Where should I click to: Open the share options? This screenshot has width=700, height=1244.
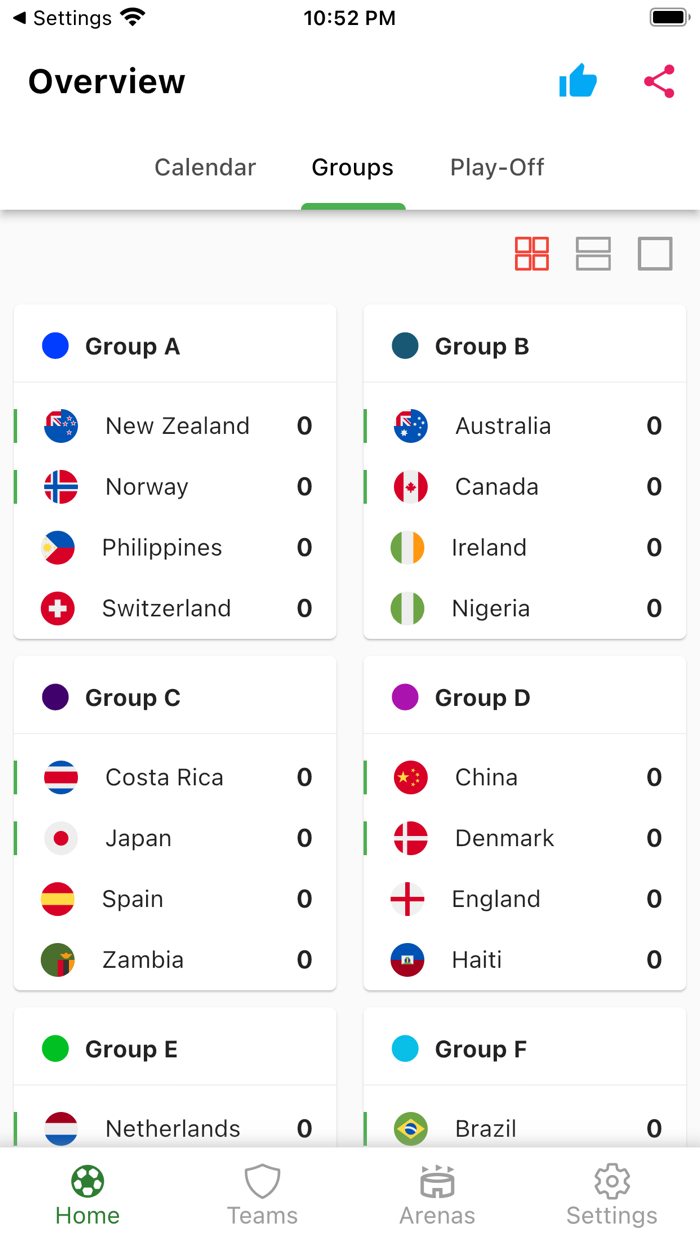click(x=658, y=82)
